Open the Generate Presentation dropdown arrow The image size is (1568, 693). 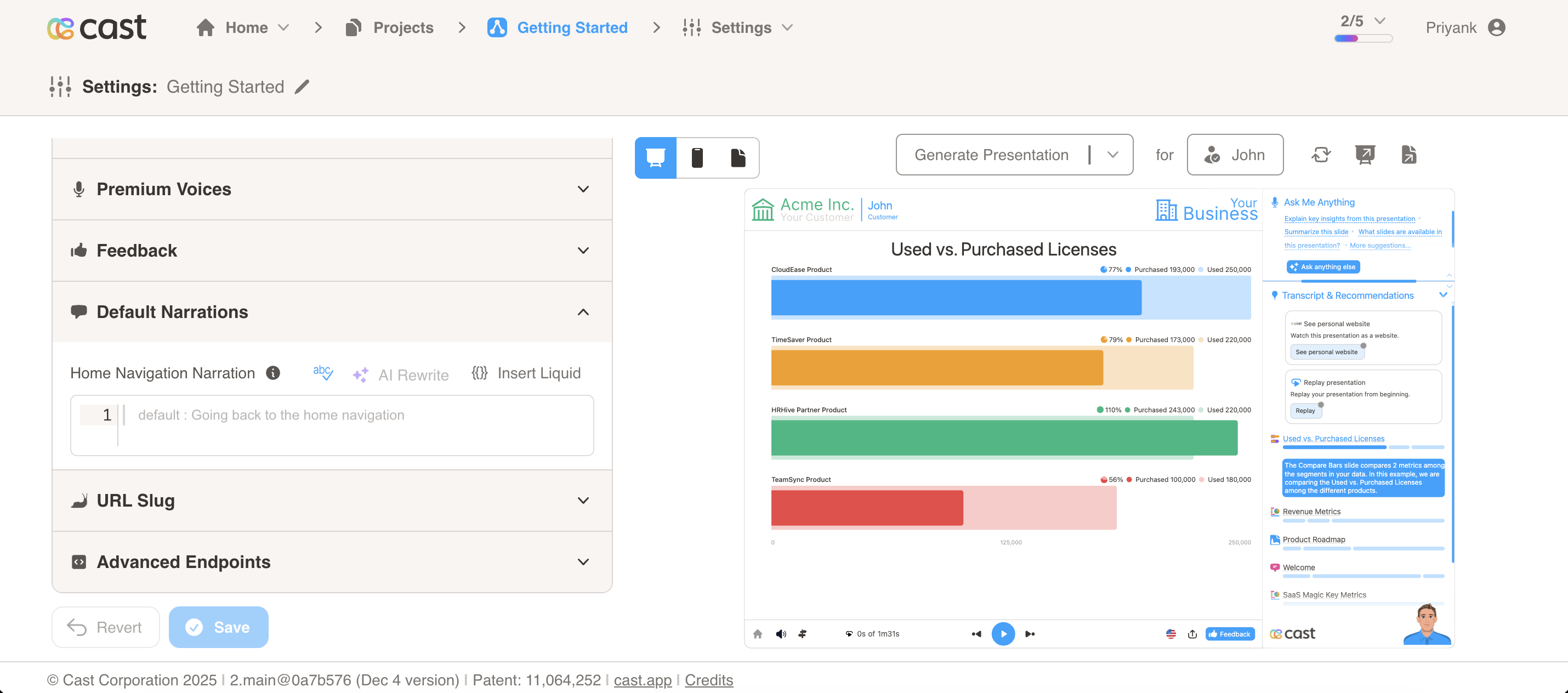click(1113, 155)
